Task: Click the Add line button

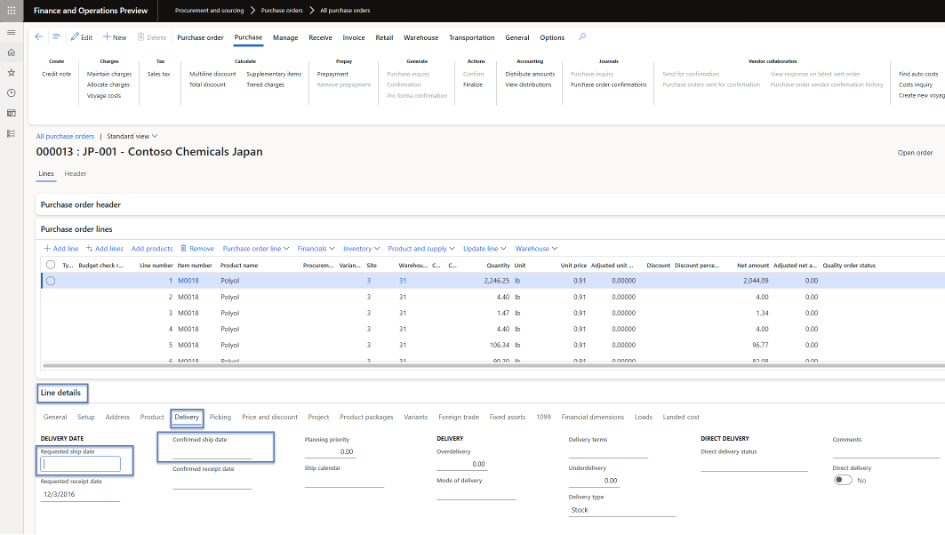Action: pos(61,248)
